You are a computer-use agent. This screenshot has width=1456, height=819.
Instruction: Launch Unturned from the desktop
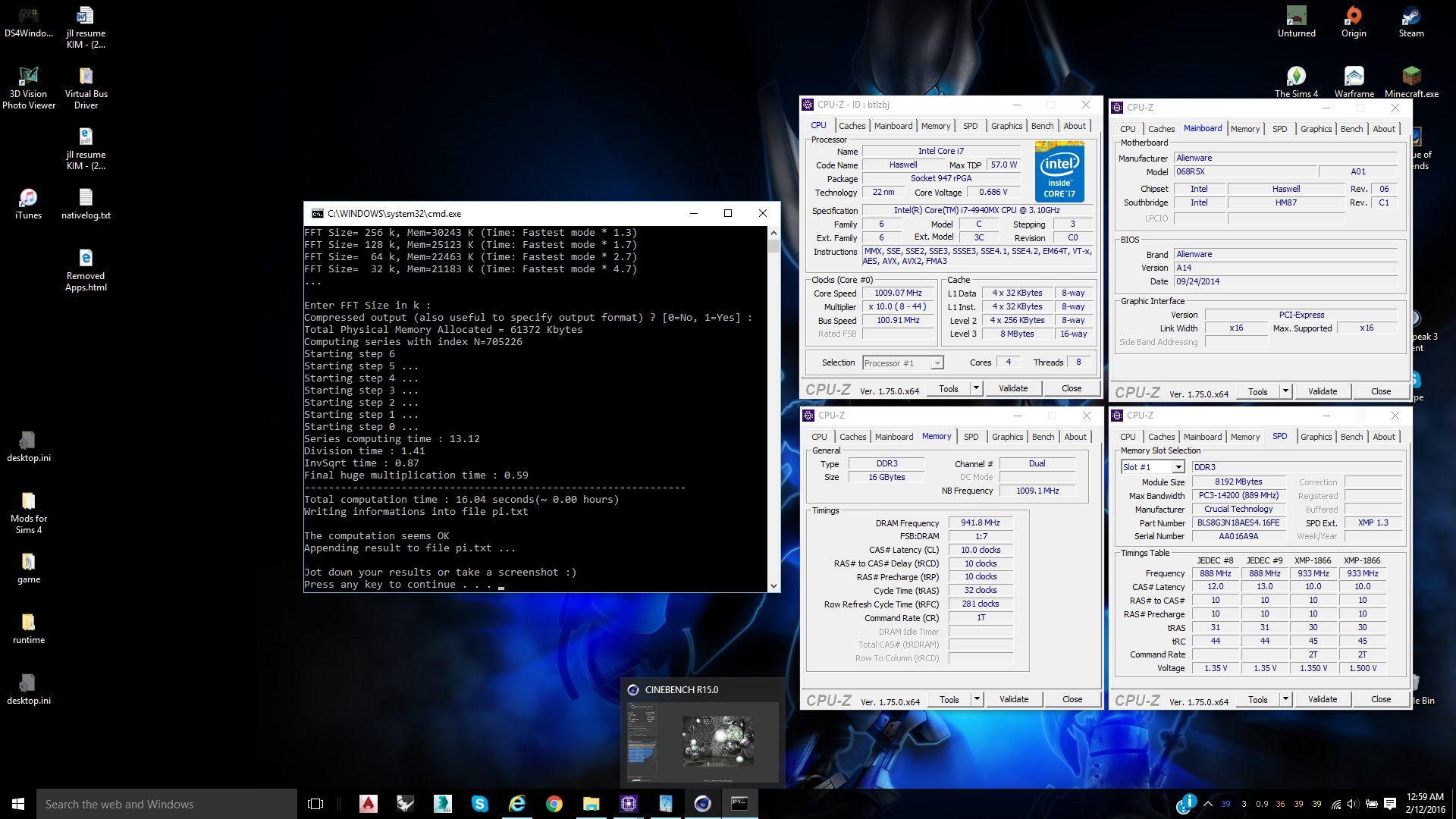[1296, 21]
